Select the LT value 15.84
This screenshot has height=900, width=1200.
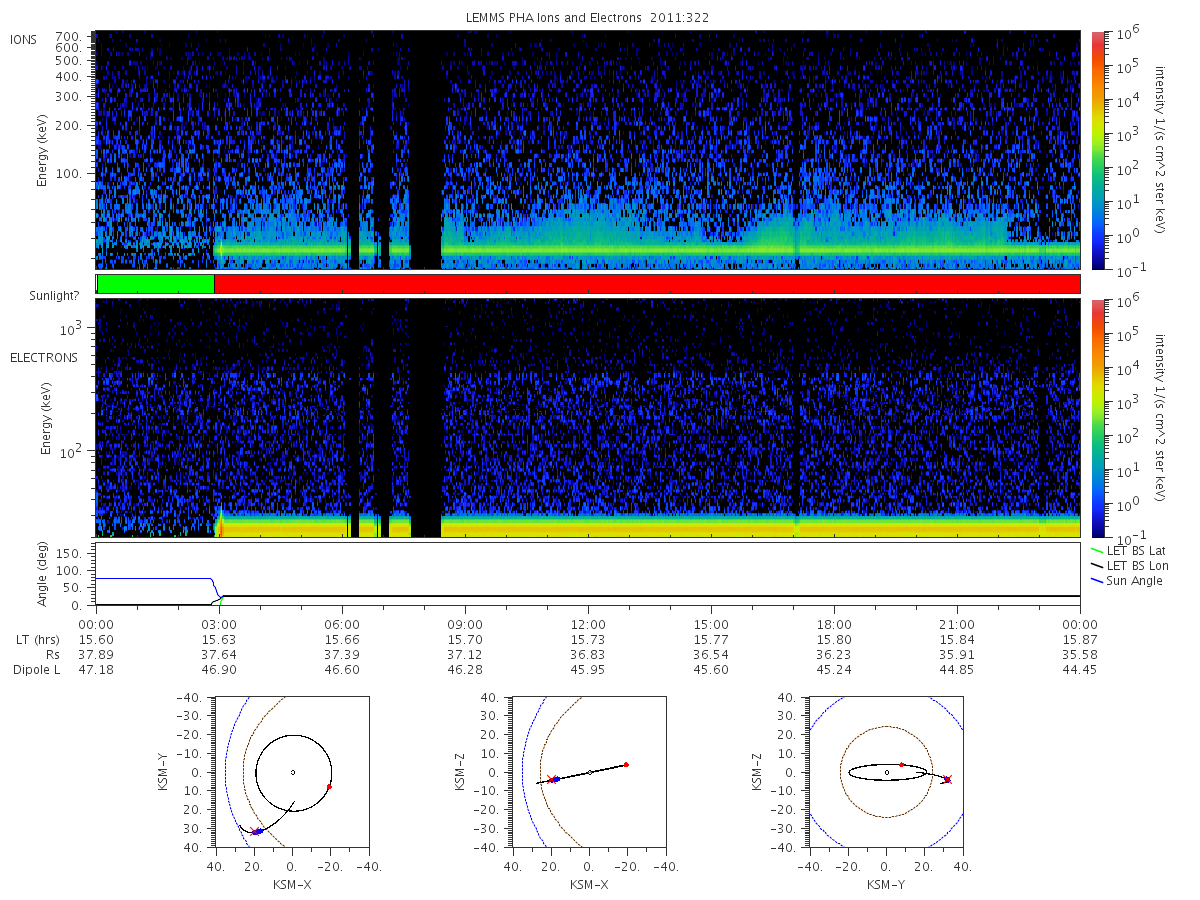pos(957,640)
